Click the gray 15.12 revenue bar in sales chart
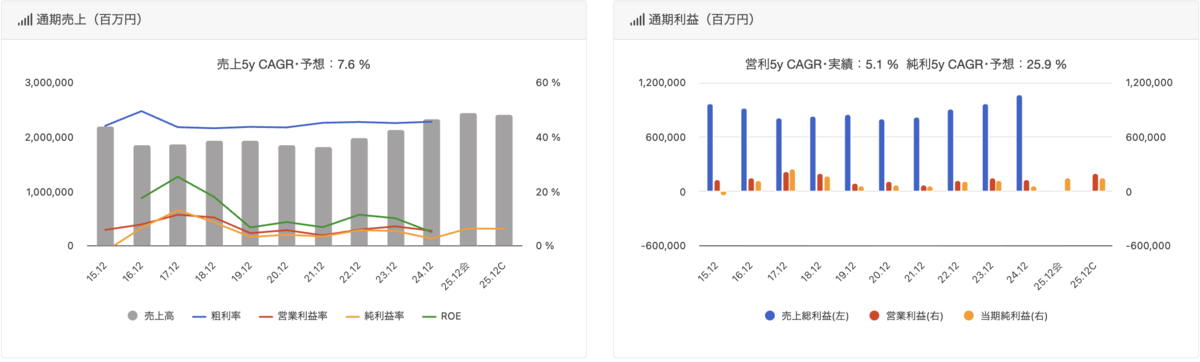 105,186
